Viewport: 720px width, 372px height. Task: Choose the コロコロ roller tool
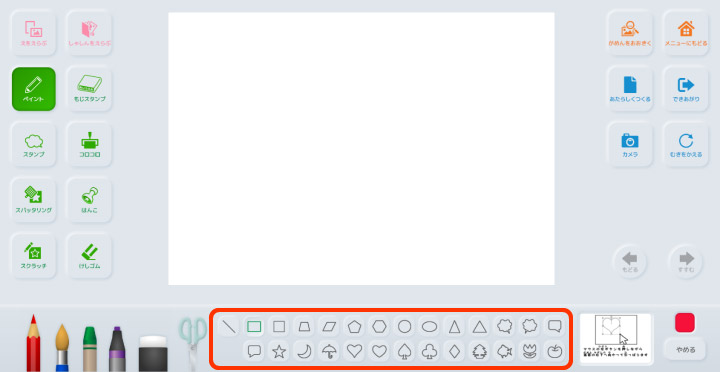click(89, 145)
